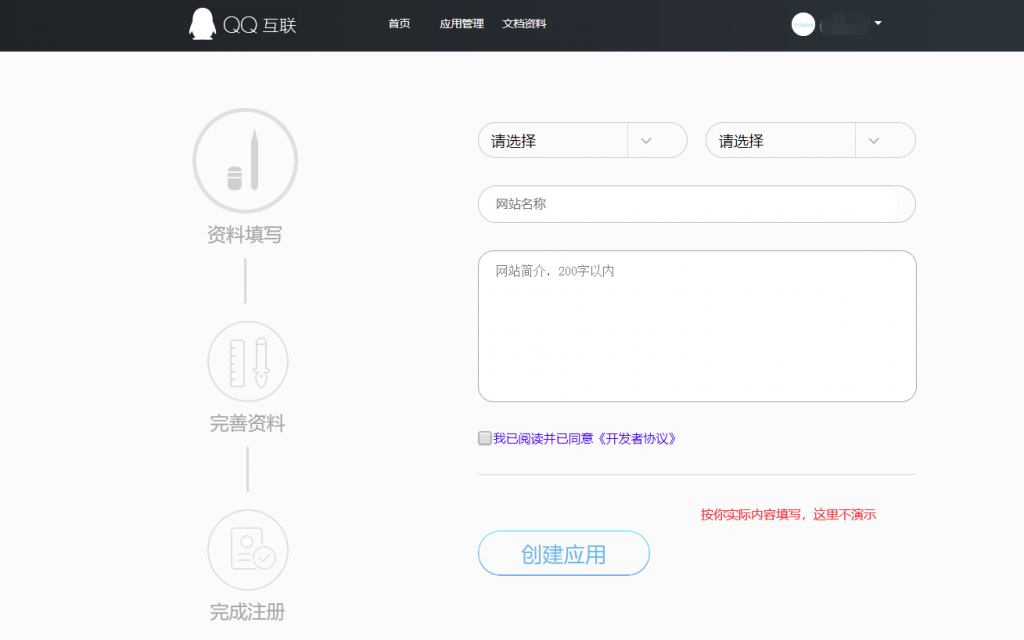The image size is (1024, 640).
Task: Click the 创建应用 button
Action: point(563,553)
